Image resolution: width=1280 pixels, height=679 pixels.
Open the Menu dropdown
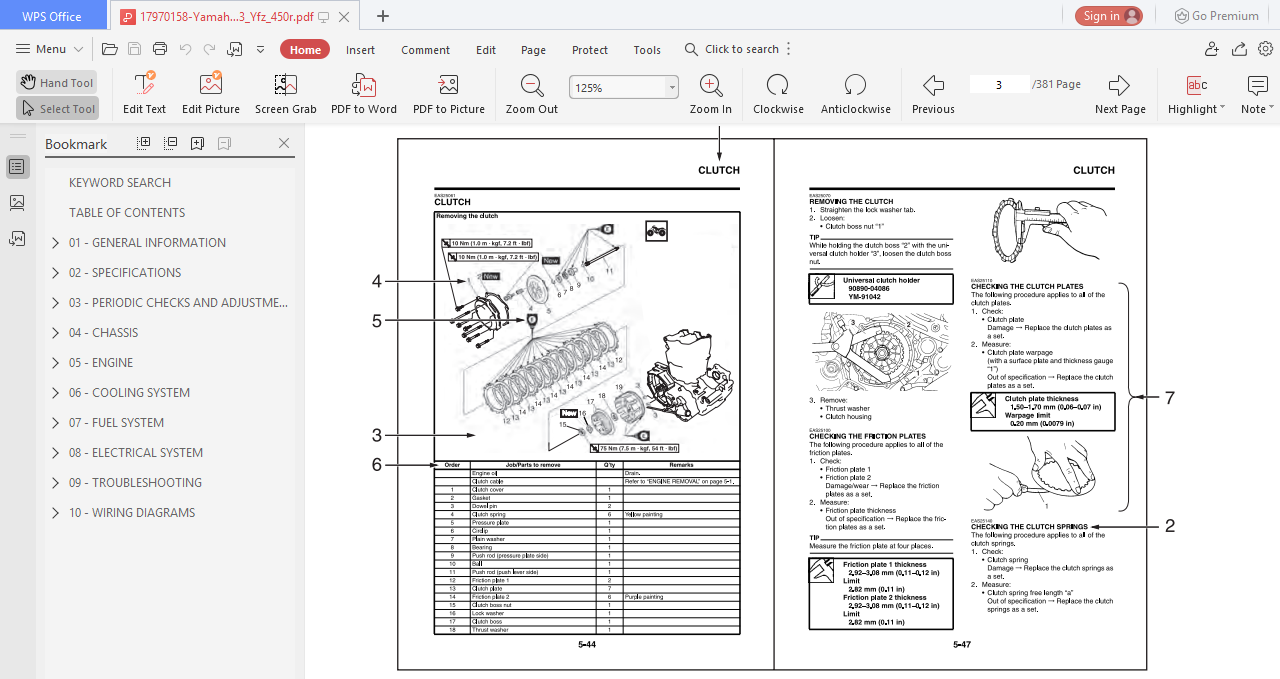tap(50, 49)
